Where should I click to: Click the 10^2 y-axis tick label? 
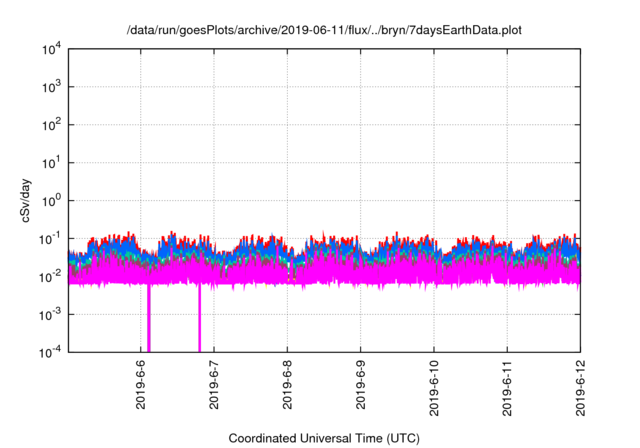coord(51,125)
